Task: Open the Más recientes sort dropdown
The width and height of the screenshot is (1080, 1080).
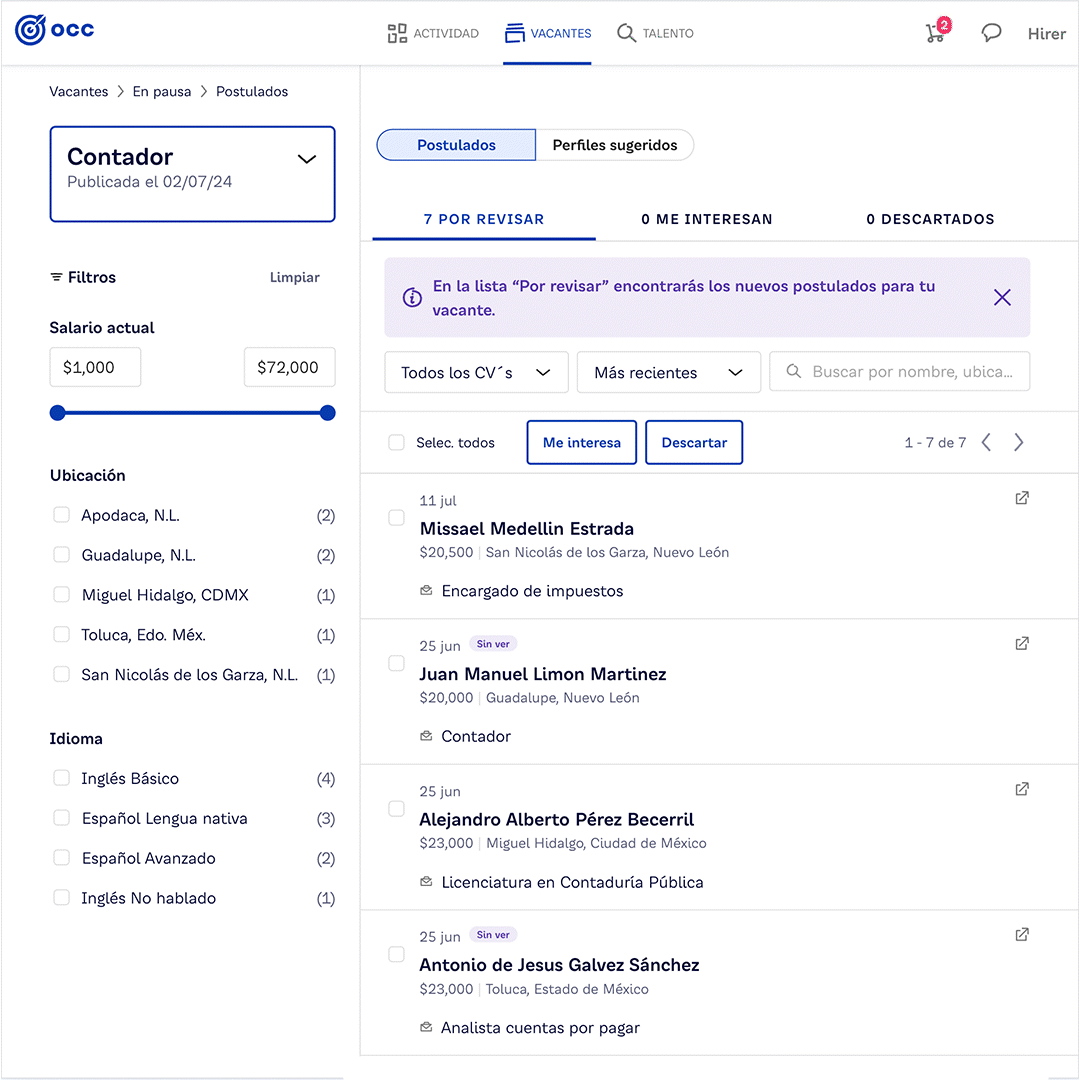Action: tap(668, 372)
